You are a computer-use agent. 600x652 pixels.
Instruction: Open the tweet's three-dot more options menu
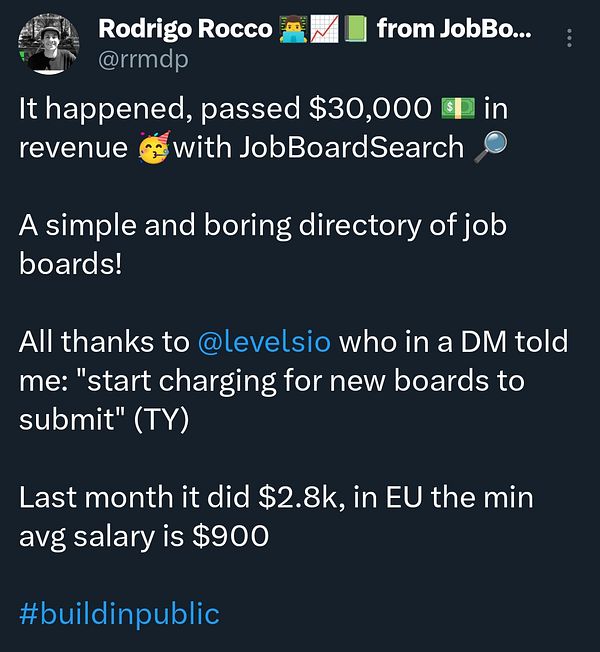click(x=569, y=39)
